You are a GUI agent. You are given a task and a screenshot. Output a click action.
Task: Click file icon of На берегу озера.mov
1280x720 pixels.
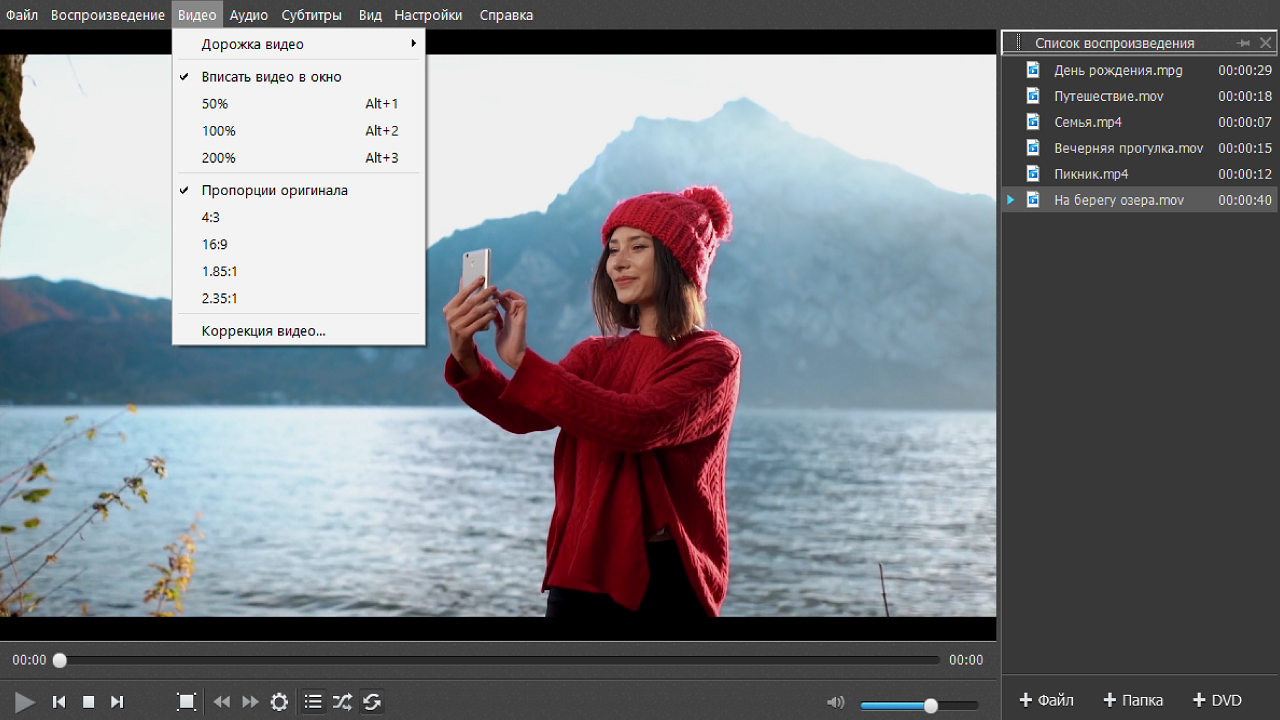pyautogui.click(x=1033, y=200)
